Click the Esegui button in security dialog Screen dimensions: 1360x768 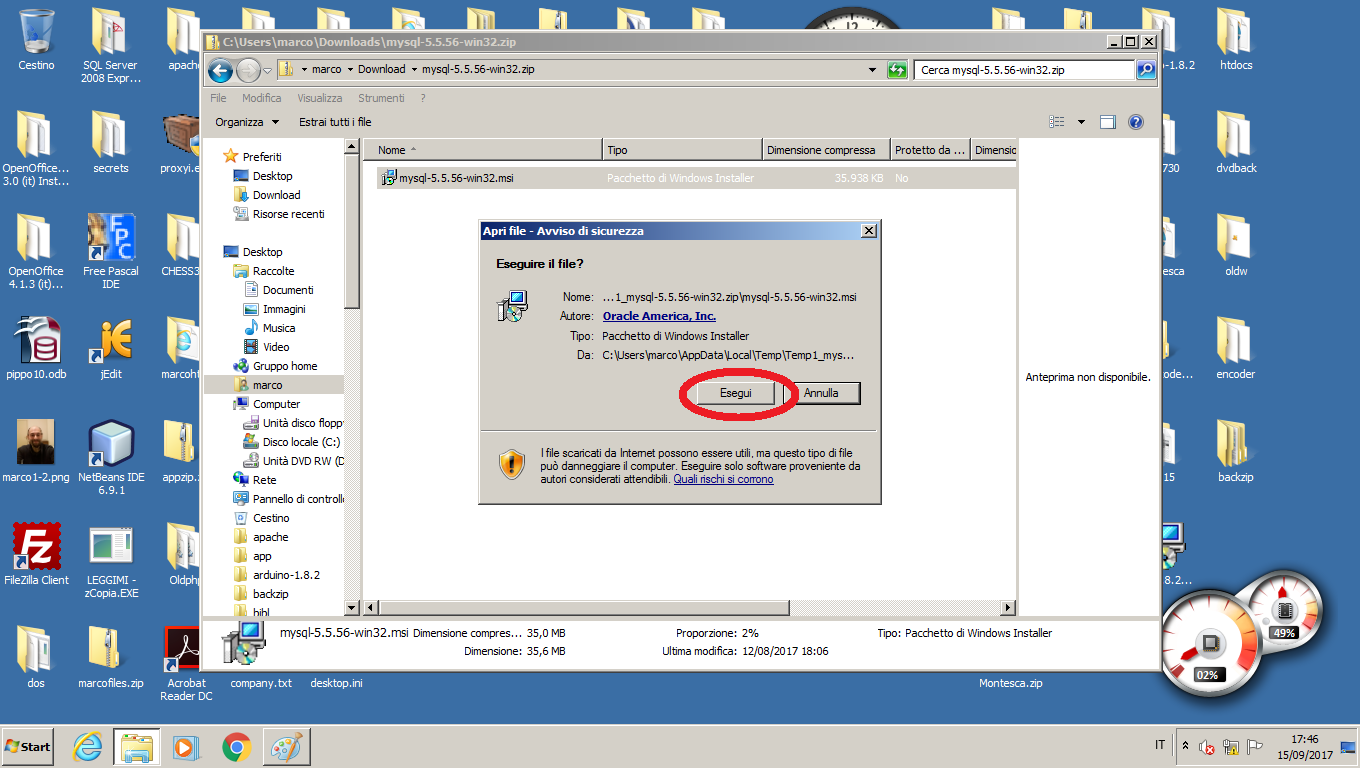point(736,394)
